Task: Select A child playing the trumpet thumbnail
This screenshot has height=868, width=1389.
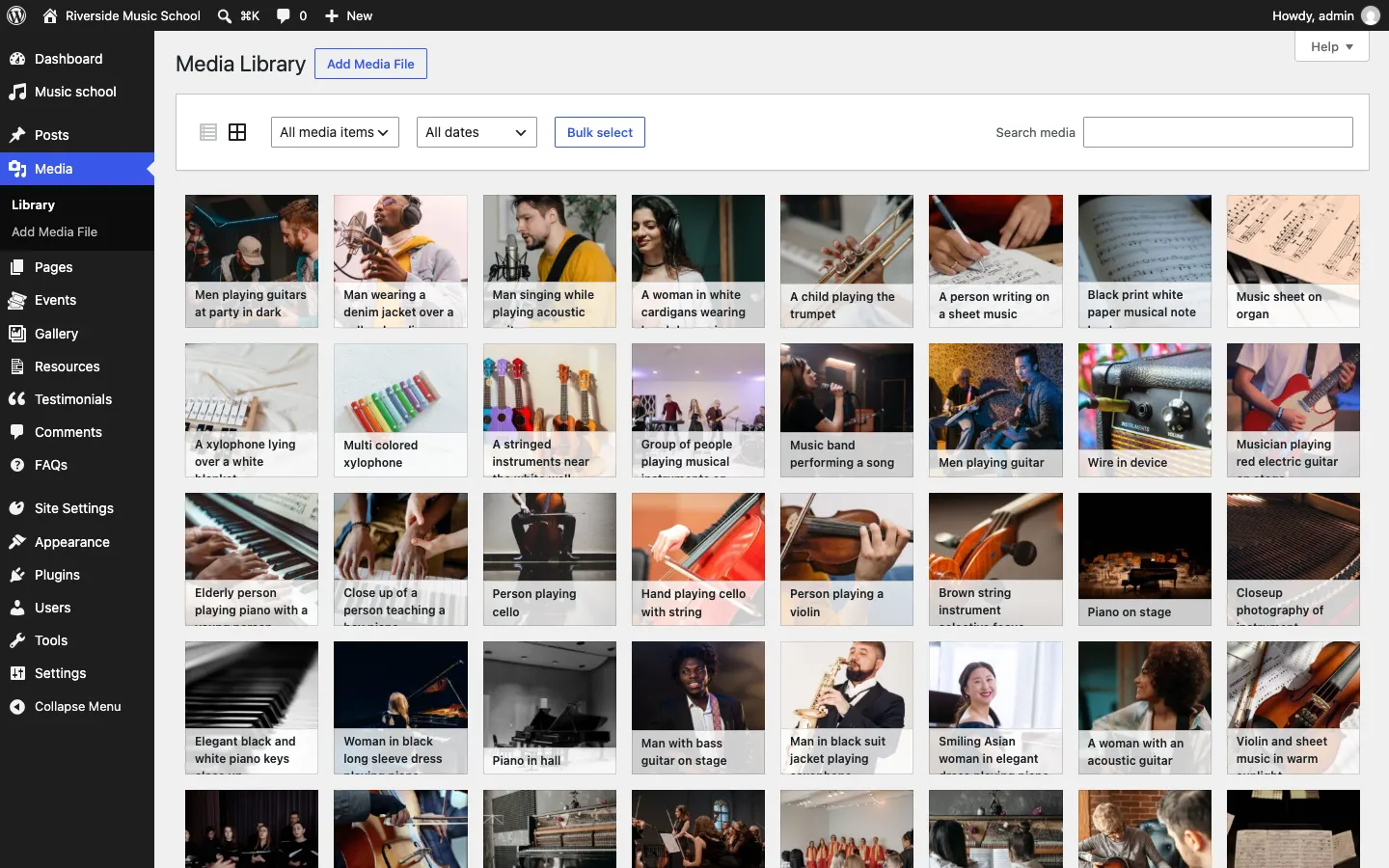Action: 847,261
